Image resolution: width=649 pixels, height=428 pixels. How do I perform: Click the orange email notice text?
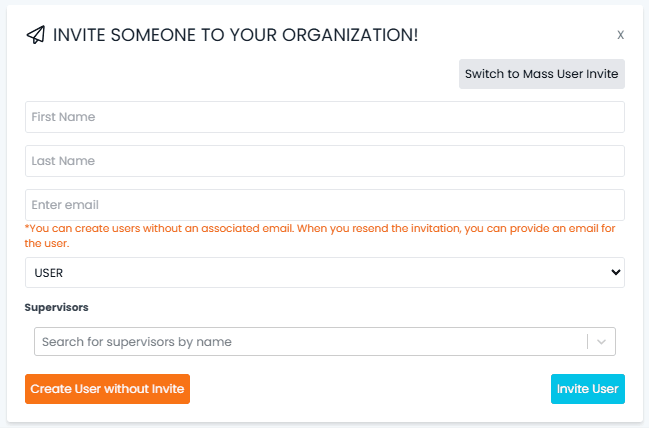click(320, 236)
